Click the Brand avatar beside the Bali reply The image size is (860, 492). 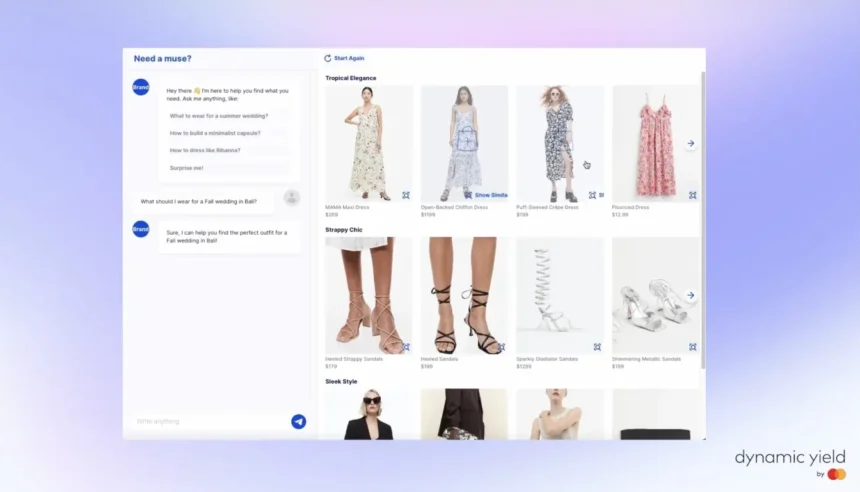click(141, 229)
